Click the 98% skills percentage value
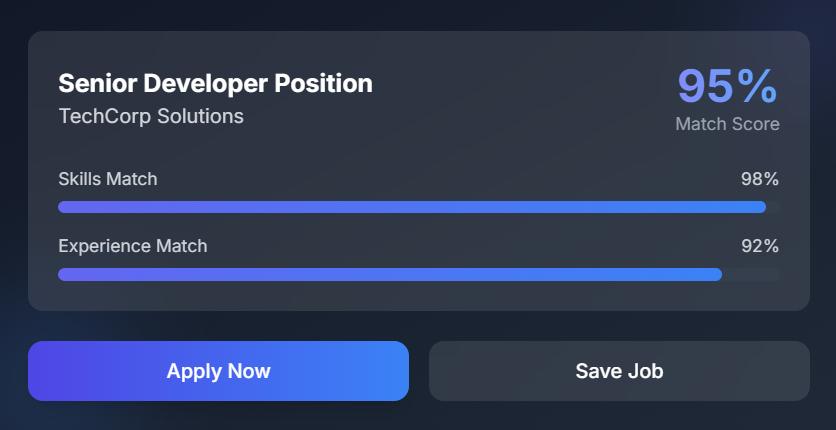 [759, 179]
